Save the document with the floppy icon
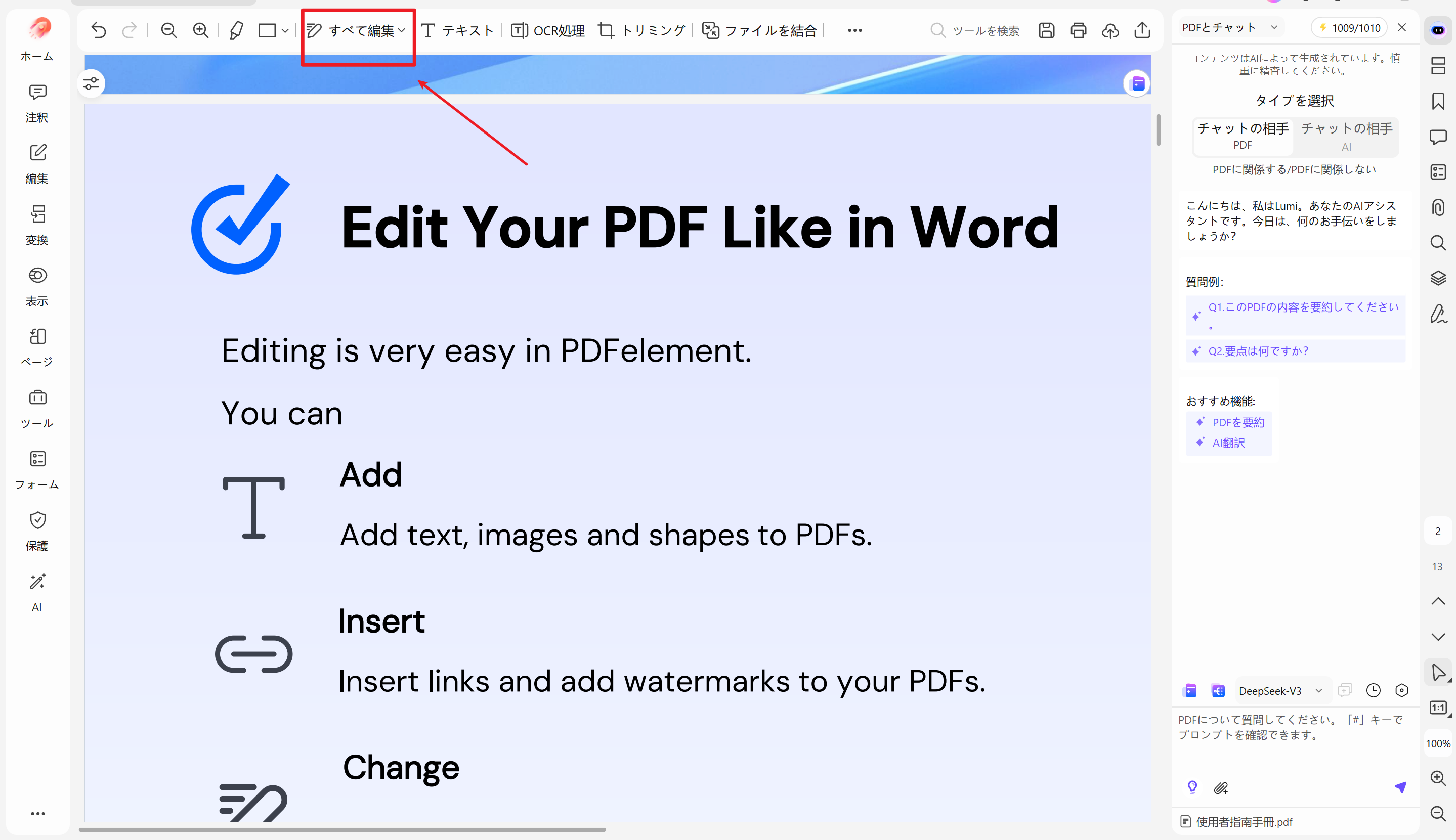Screen dimensions: 1456x840 tap(1046, 30)
